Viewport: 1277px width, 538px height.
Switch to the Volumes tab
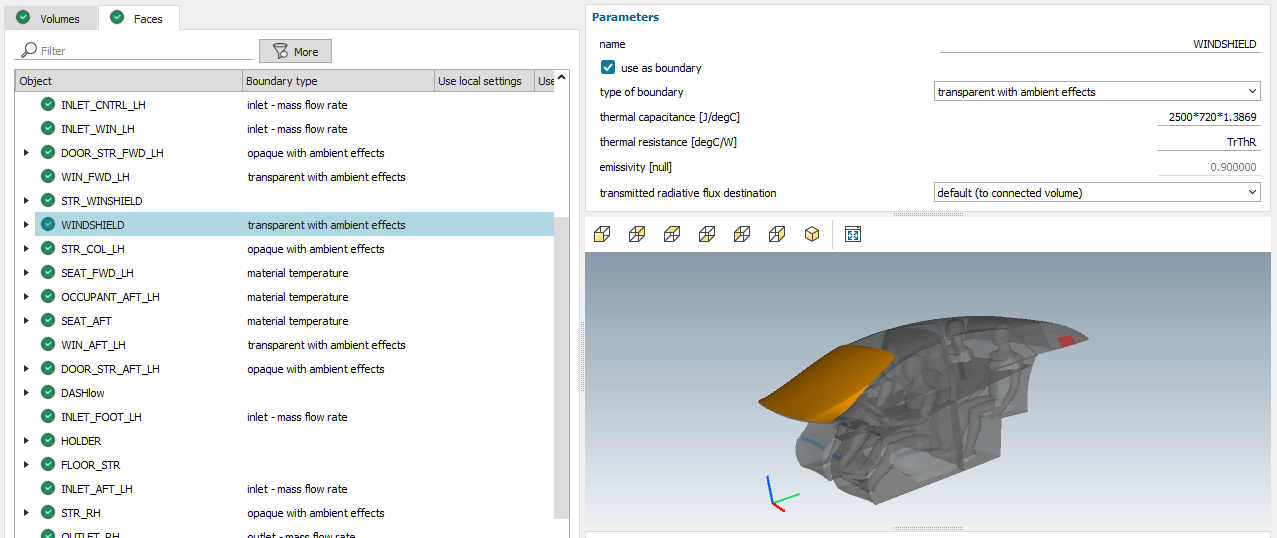coord(50,18)
